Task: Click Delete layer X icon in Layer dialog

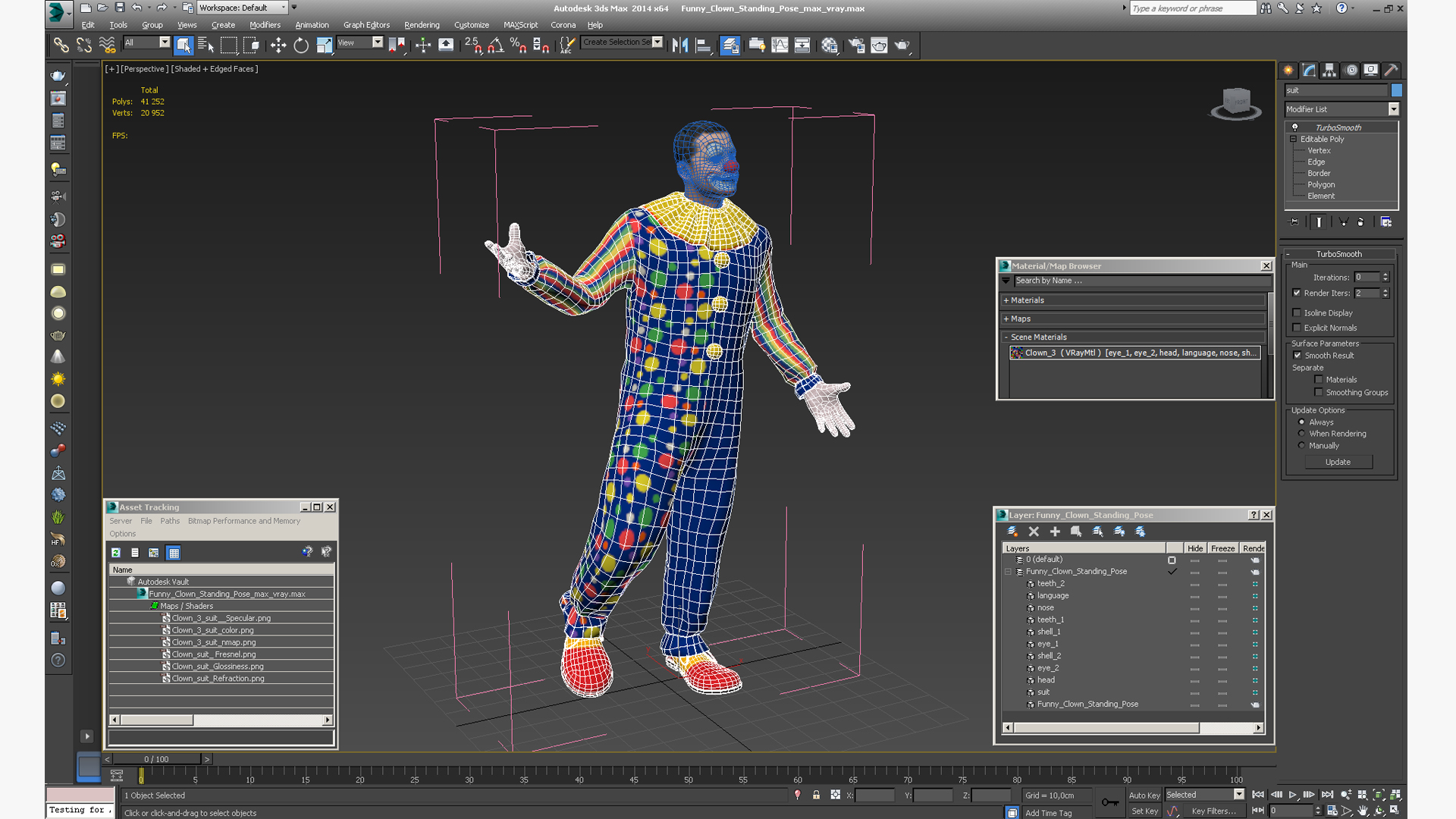Action: click(x=1034, y=532)
